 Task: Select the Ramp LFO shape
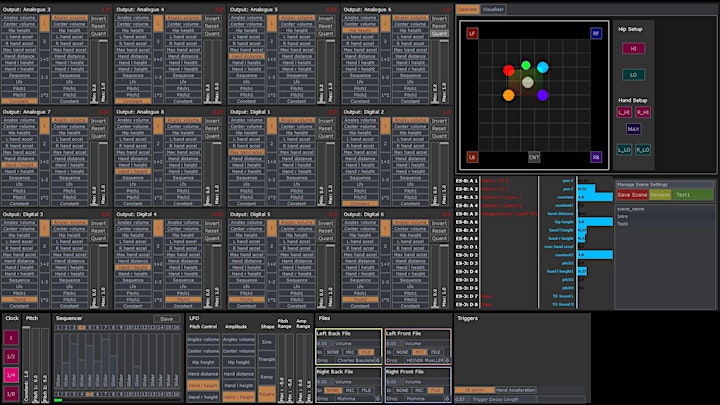(x=266, y=377)
